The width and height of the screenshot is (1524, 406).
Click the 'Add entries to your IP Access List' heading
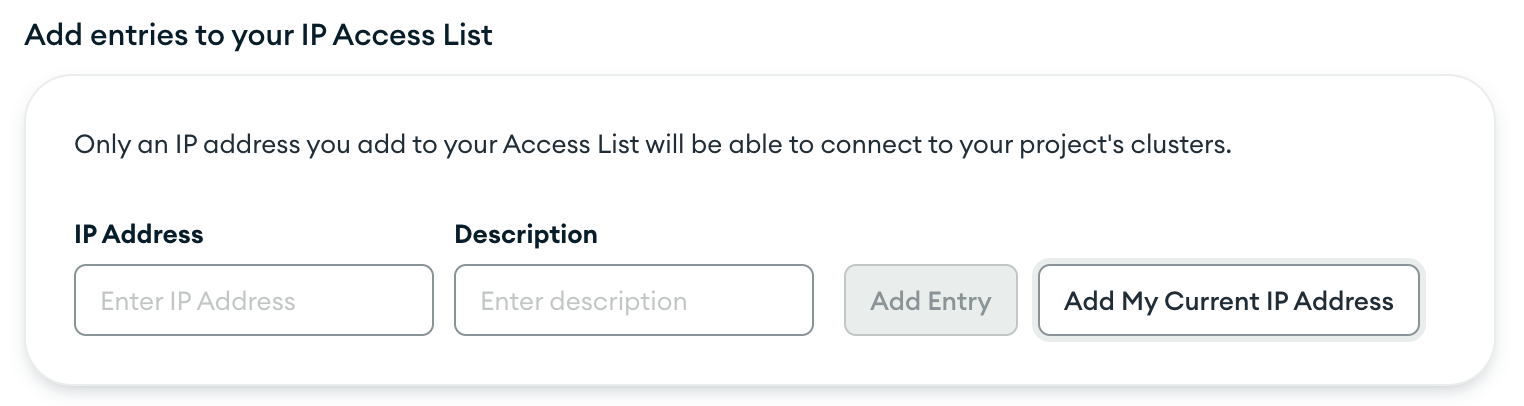point(258,35)
